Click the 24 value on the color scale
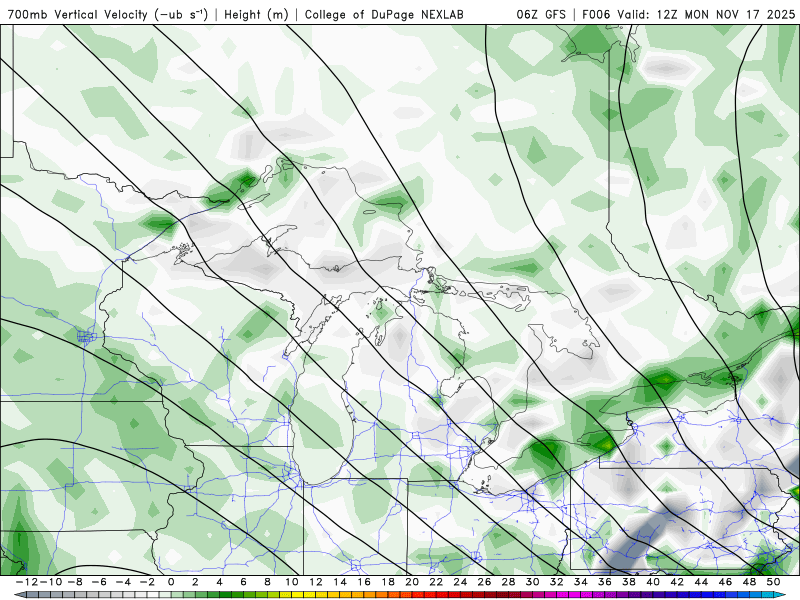 [x=460, y=582]
